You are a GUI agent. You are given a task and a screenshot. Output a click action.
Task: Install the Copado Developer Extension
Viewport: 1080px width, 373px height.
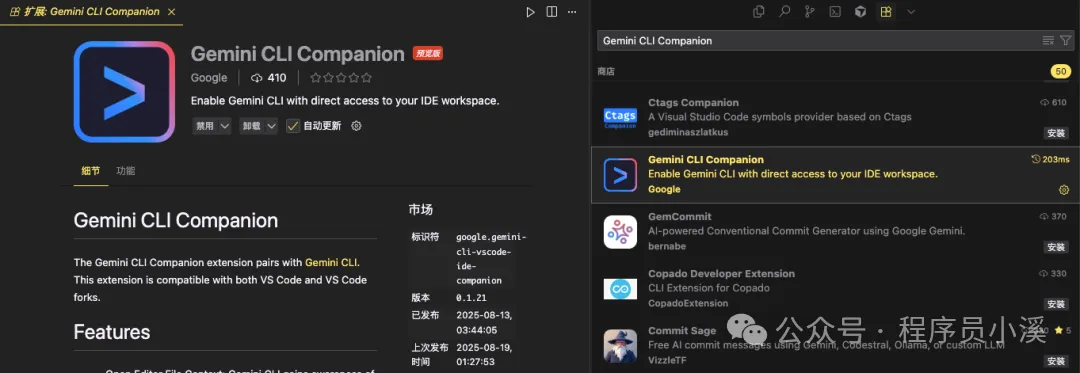[x=1056, y=304]
